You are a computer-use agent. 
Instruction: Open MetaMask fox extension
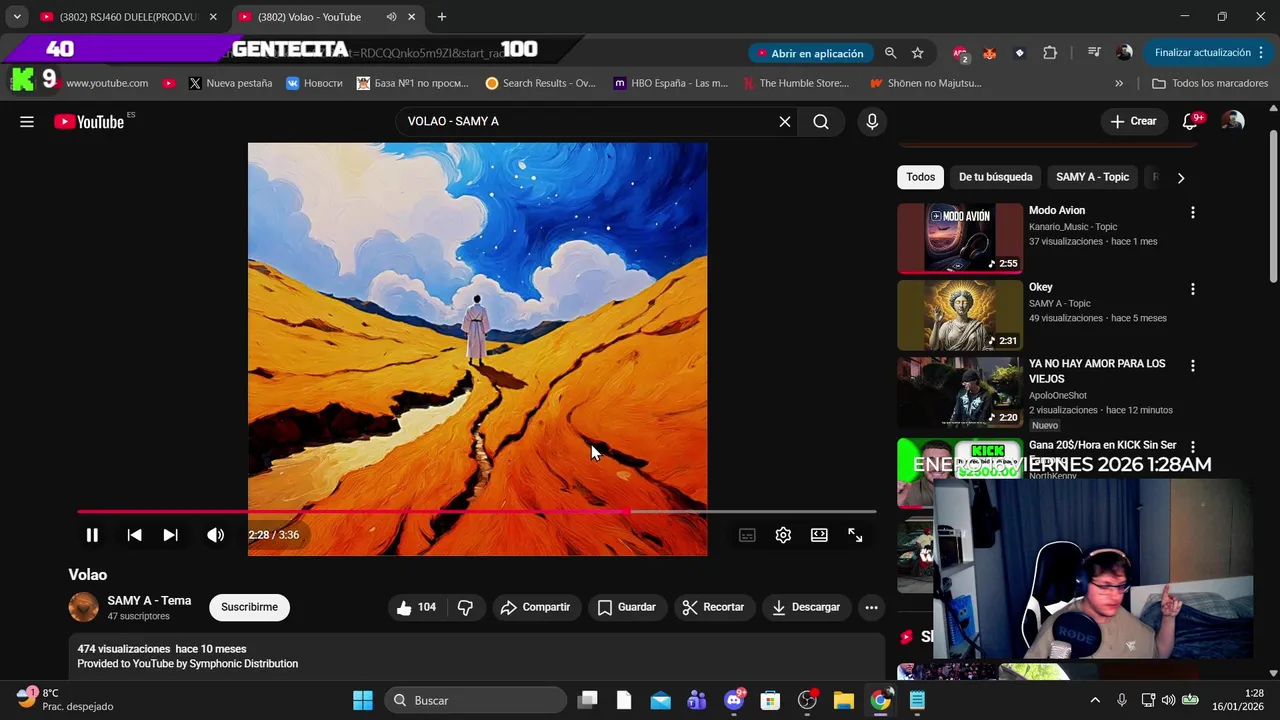pyautogui.click(x=990, y=53)
